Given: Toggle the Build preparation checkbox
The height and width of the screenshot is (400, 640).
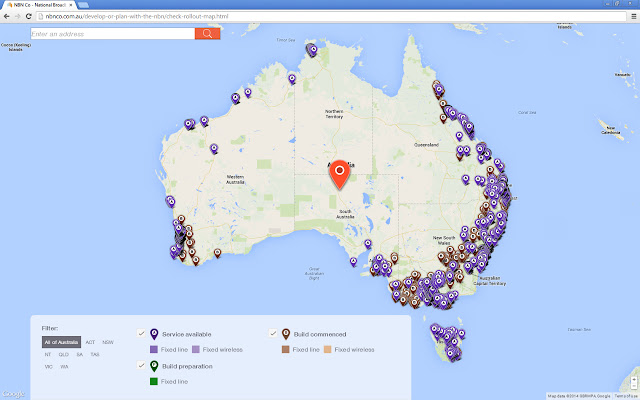Looking at the screenshot, I should (141, 365).
